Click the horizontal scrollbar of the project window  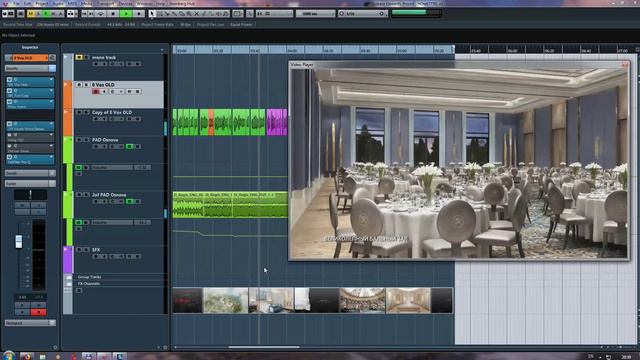264,347
